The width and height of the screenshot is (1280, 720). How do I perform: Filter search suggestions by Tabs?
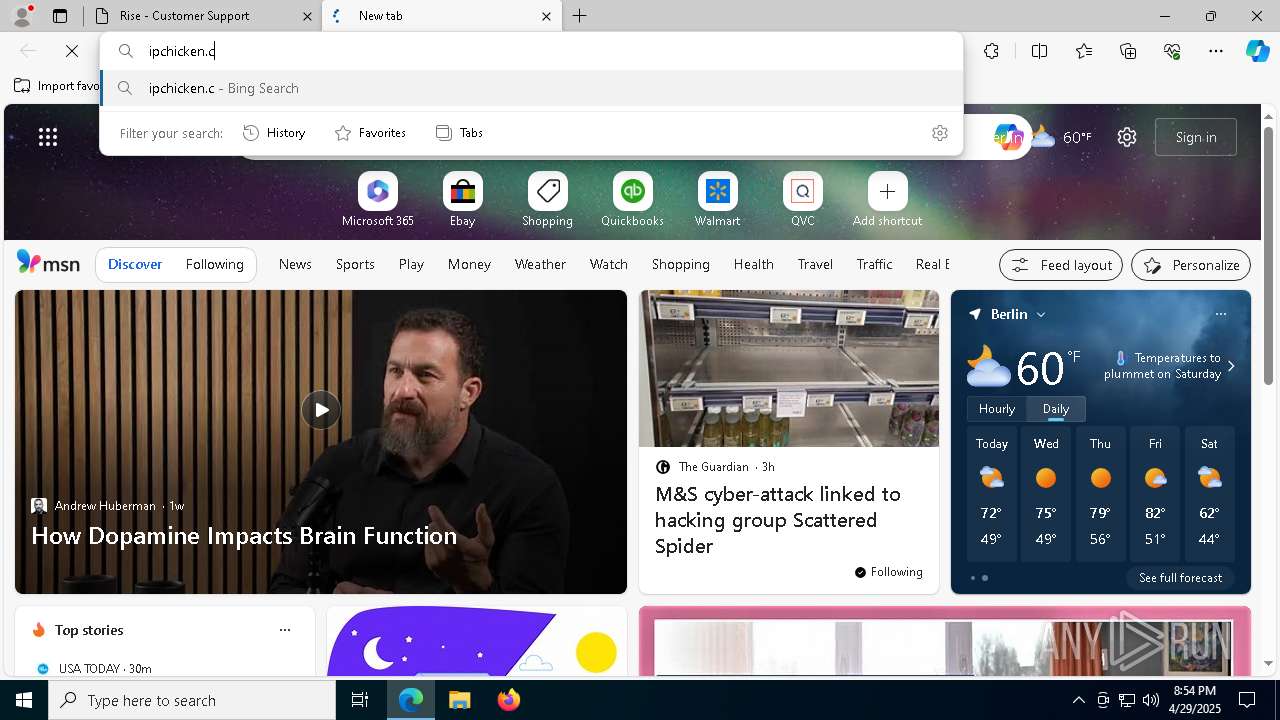pos(460,133)
